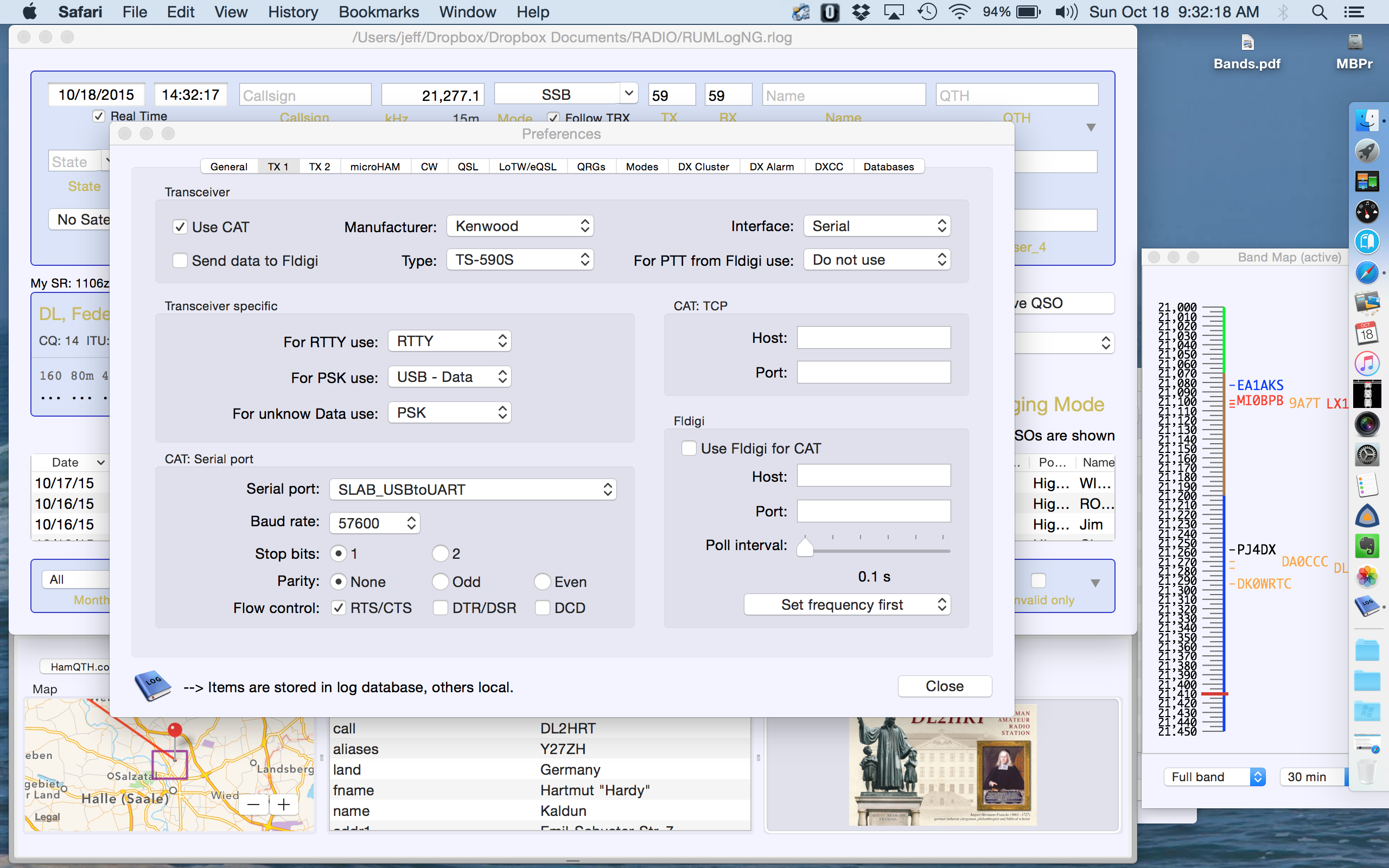Switch to the DX Cluster tab

703,167
